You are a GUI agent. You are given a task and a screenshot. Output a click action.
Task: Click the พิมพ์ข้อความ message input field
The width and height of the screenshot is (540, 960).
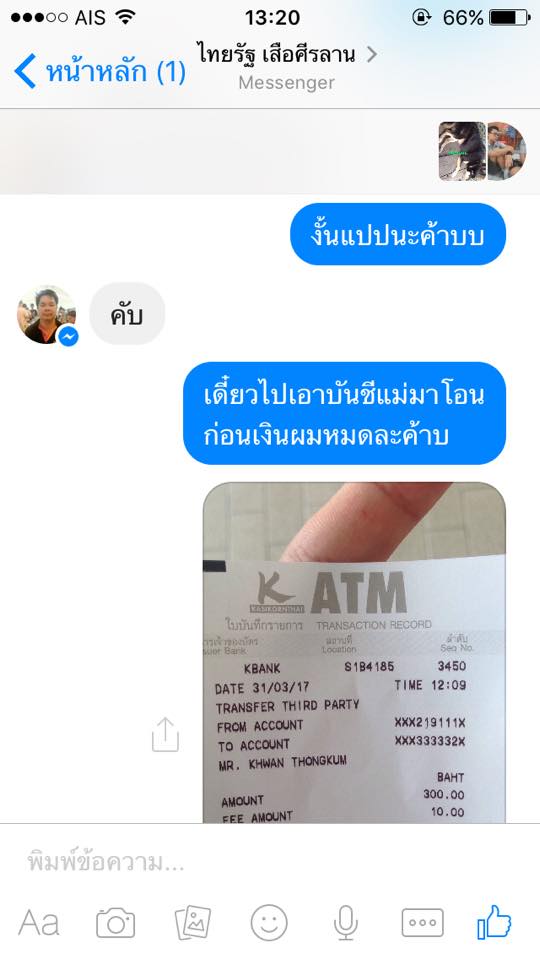270,862
